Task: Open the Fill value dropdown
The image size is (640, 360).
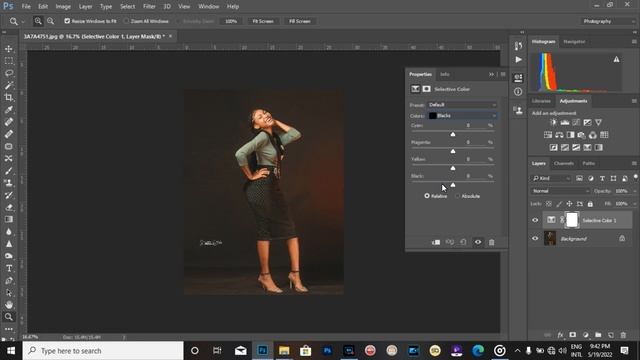Action: coord(634,204)
